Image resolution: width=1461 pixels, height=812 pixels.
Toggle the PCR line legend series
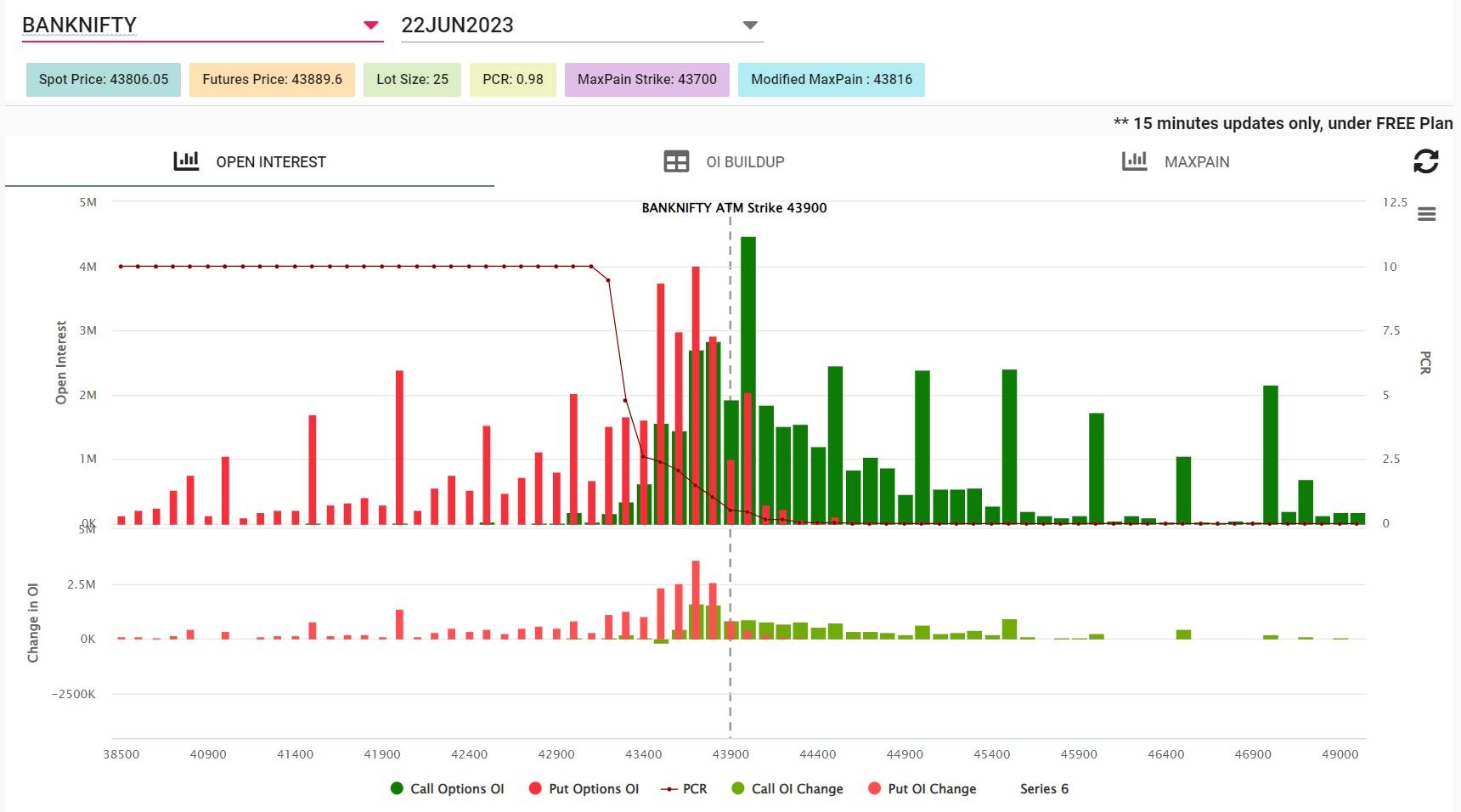684,789
